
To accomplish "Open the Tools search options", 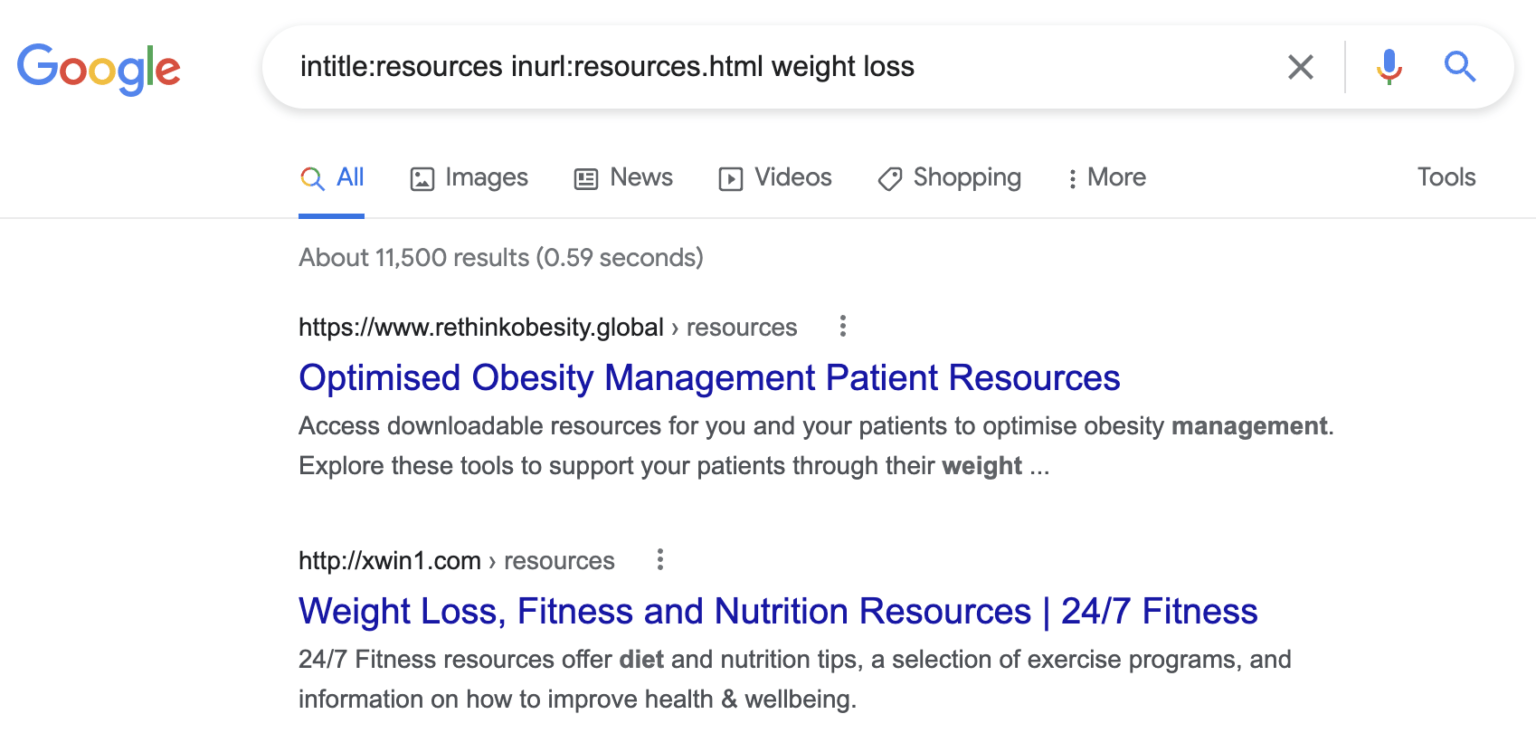I will 1446,178.
